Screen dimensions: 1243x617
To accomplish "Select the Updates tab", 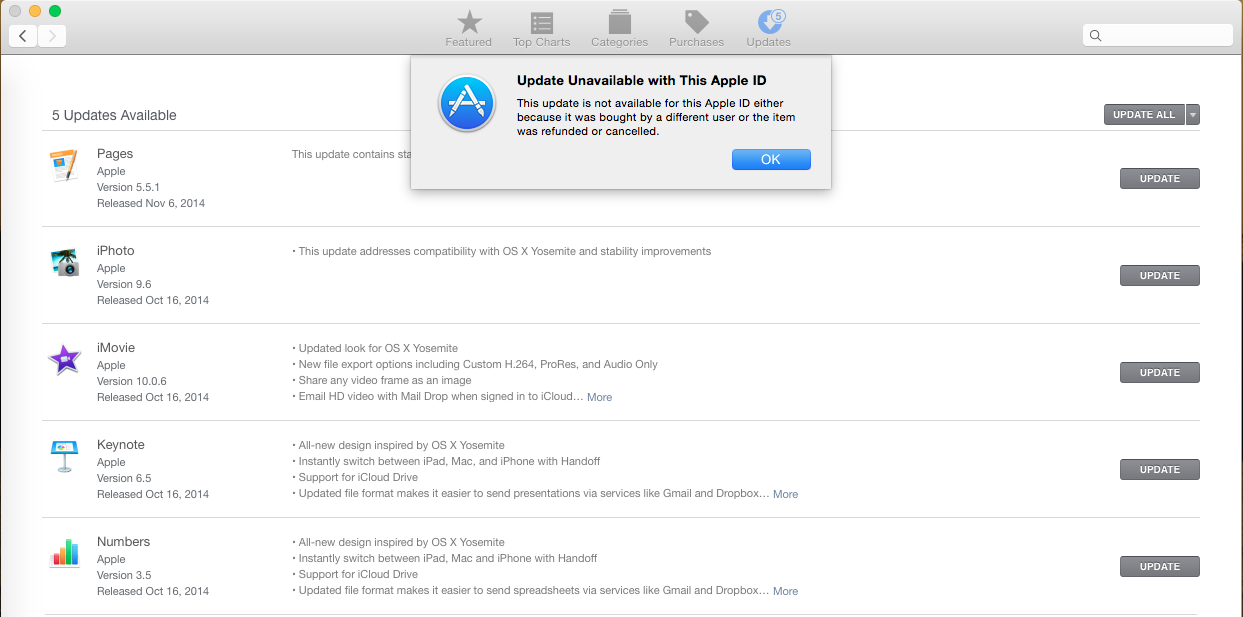I will tap(768, 28).
